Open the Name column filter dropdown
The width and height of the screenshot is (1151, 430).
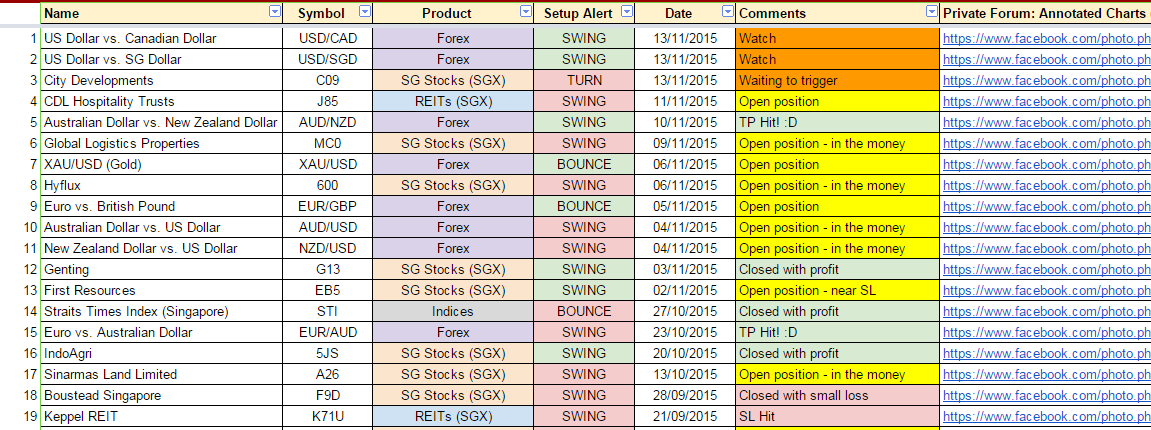click(276, 12)
